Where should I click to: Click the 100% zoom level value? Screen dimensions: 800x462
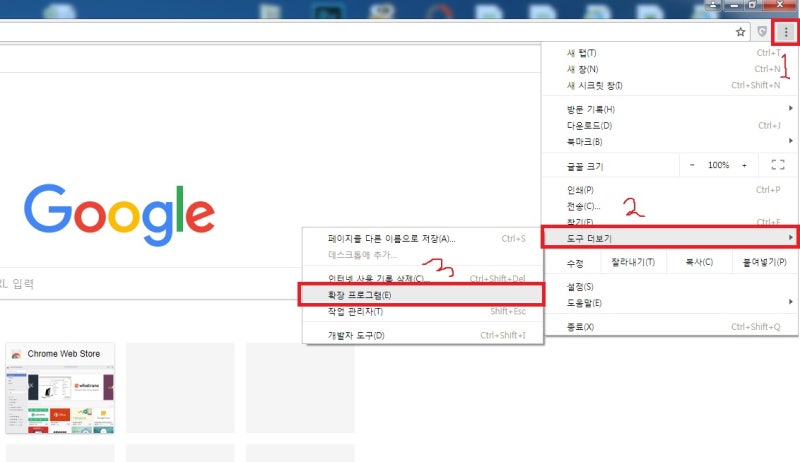(x=718, y=165)
